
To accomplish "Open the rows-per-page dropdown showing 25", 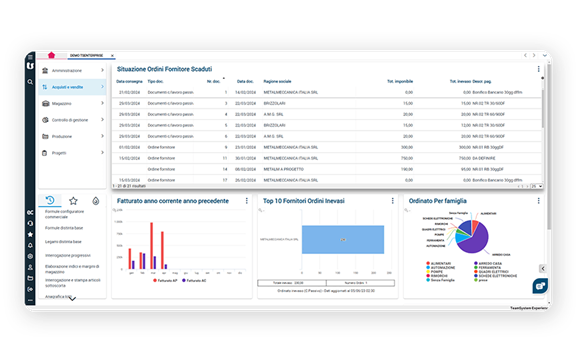I will point(537,186).
